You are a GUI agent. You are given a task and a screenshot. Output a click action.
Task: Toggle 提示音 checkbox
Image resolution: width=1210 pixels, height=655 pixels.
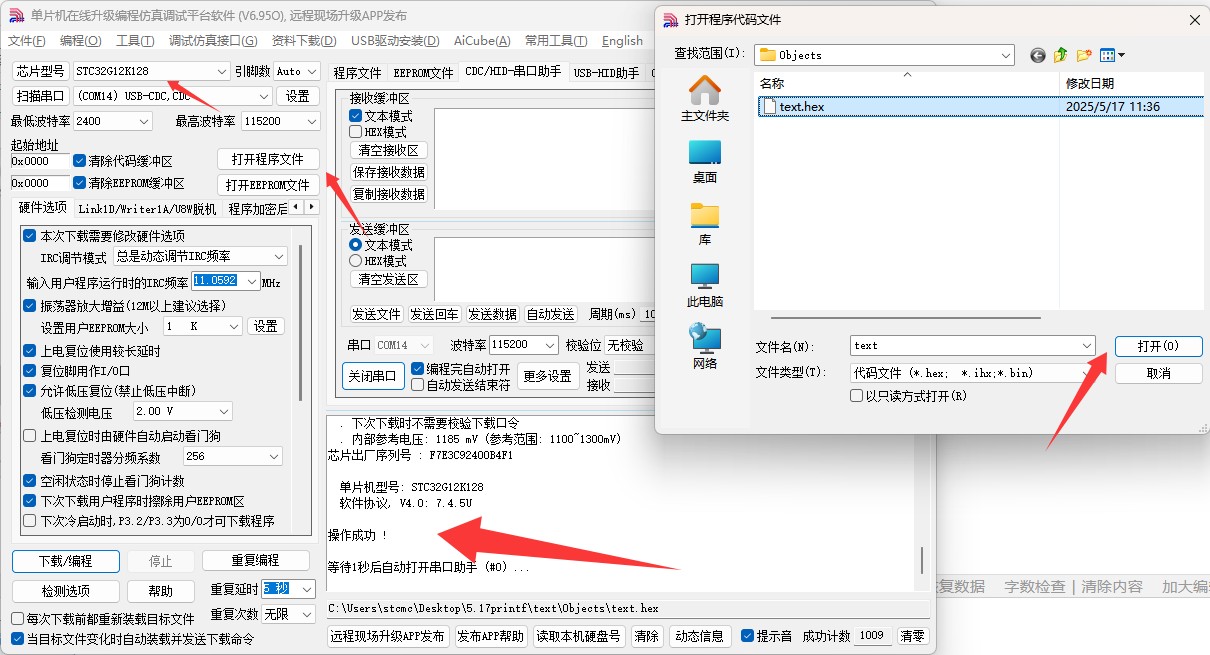click(747, 636)
